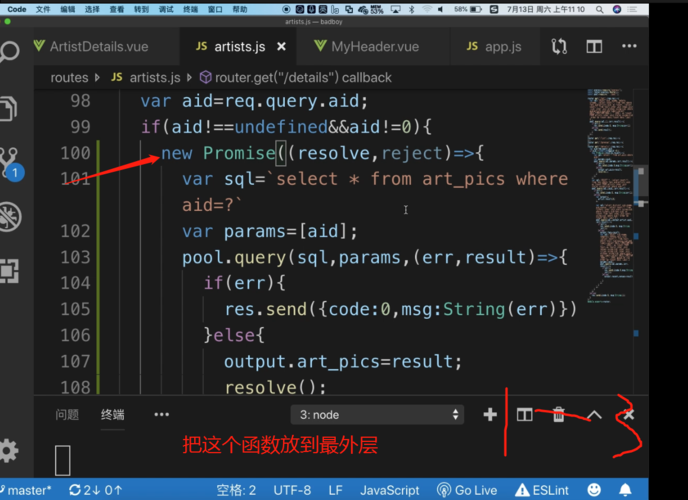Open the 文件 menu
Viewport: 688px width, 500px height.
pos(43,9)
